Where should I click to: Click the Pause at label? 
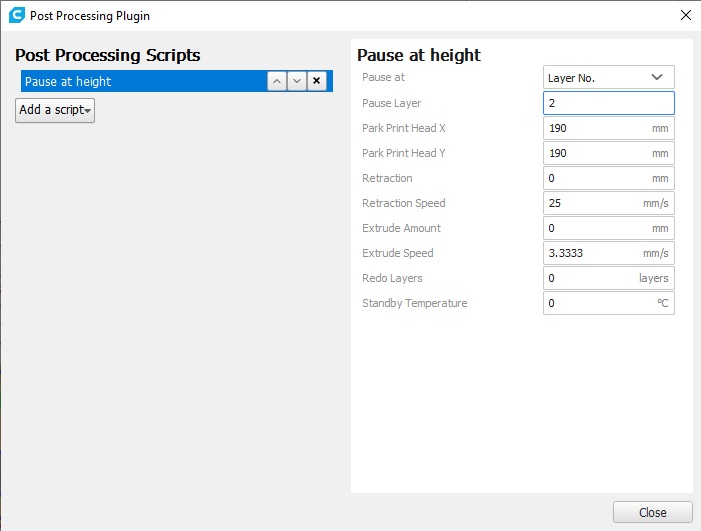coord(383,77)
